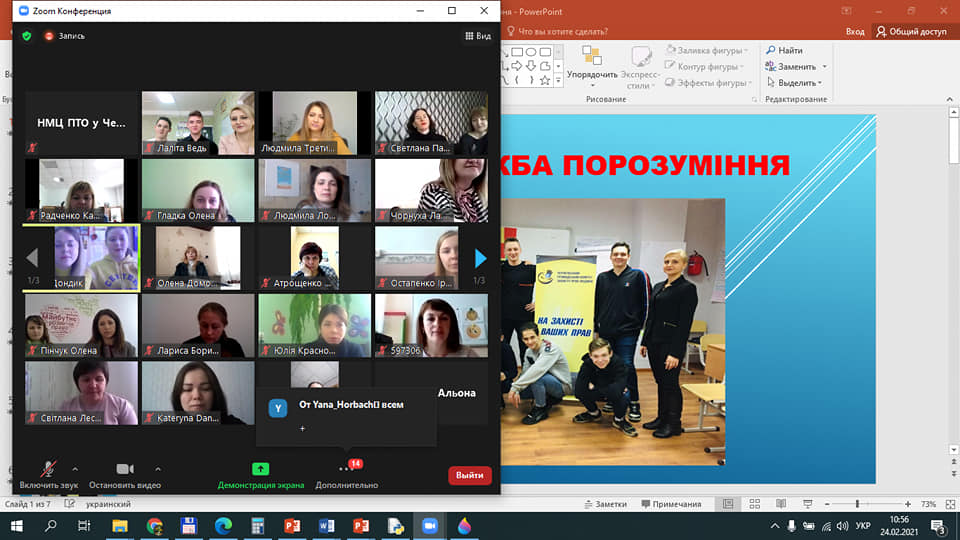Viewport: 960px width, 540px height.
Task: Click Заменить replace button
Action: click(x=791, y=66)
